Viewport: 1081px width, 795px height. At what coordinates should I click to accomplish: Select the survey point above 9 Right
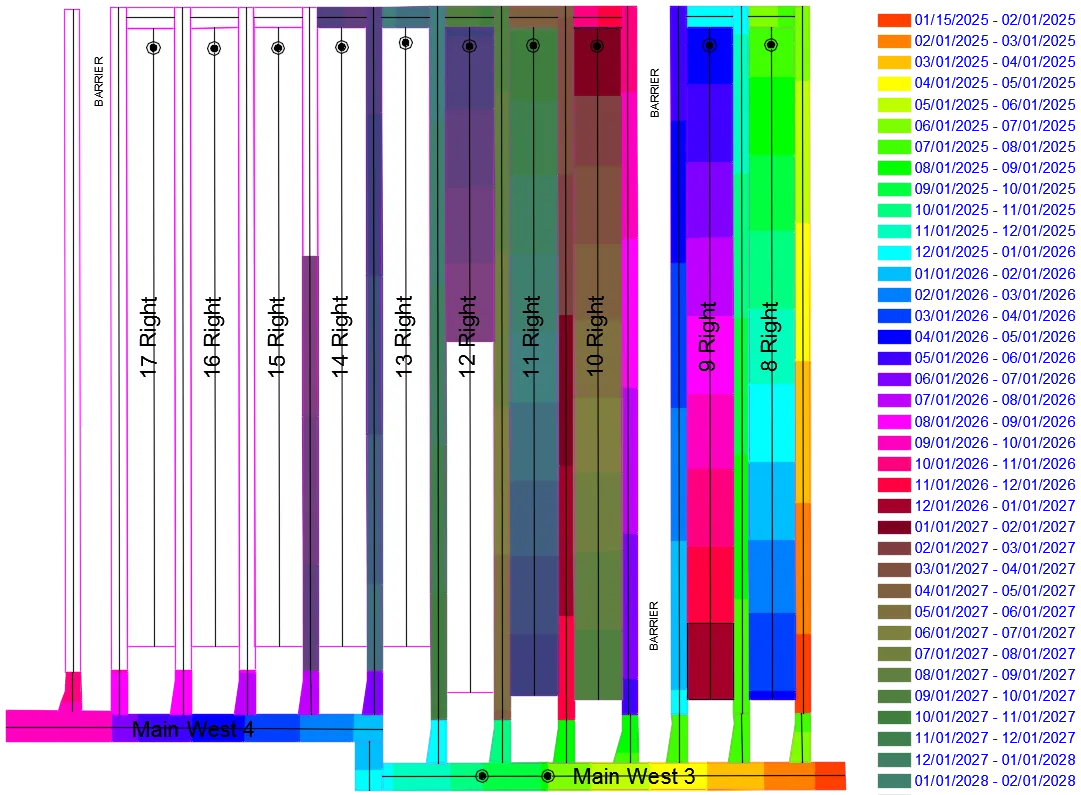tap(711, 46)
